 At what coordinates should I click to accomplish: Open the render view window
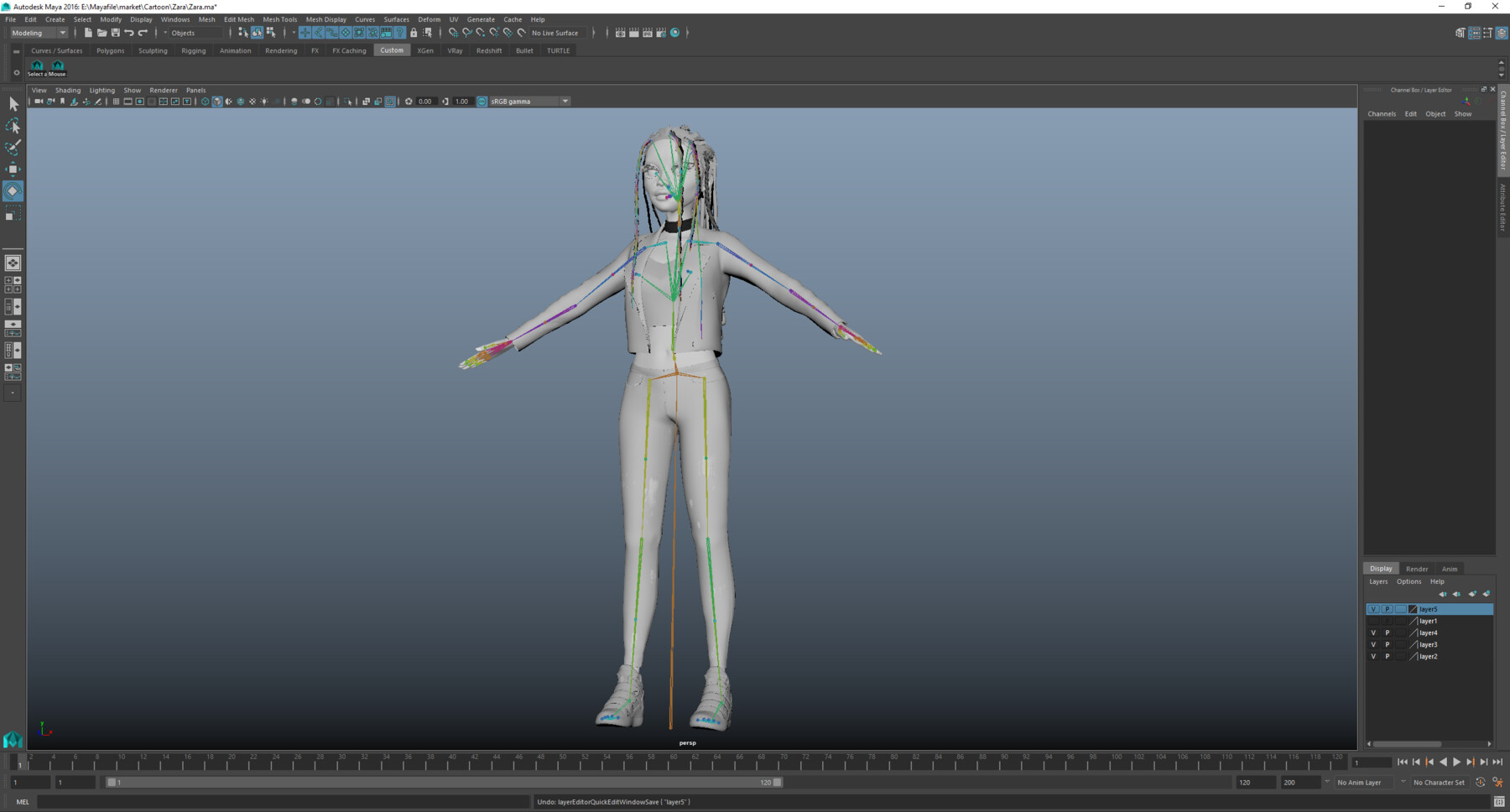[621, 33]
